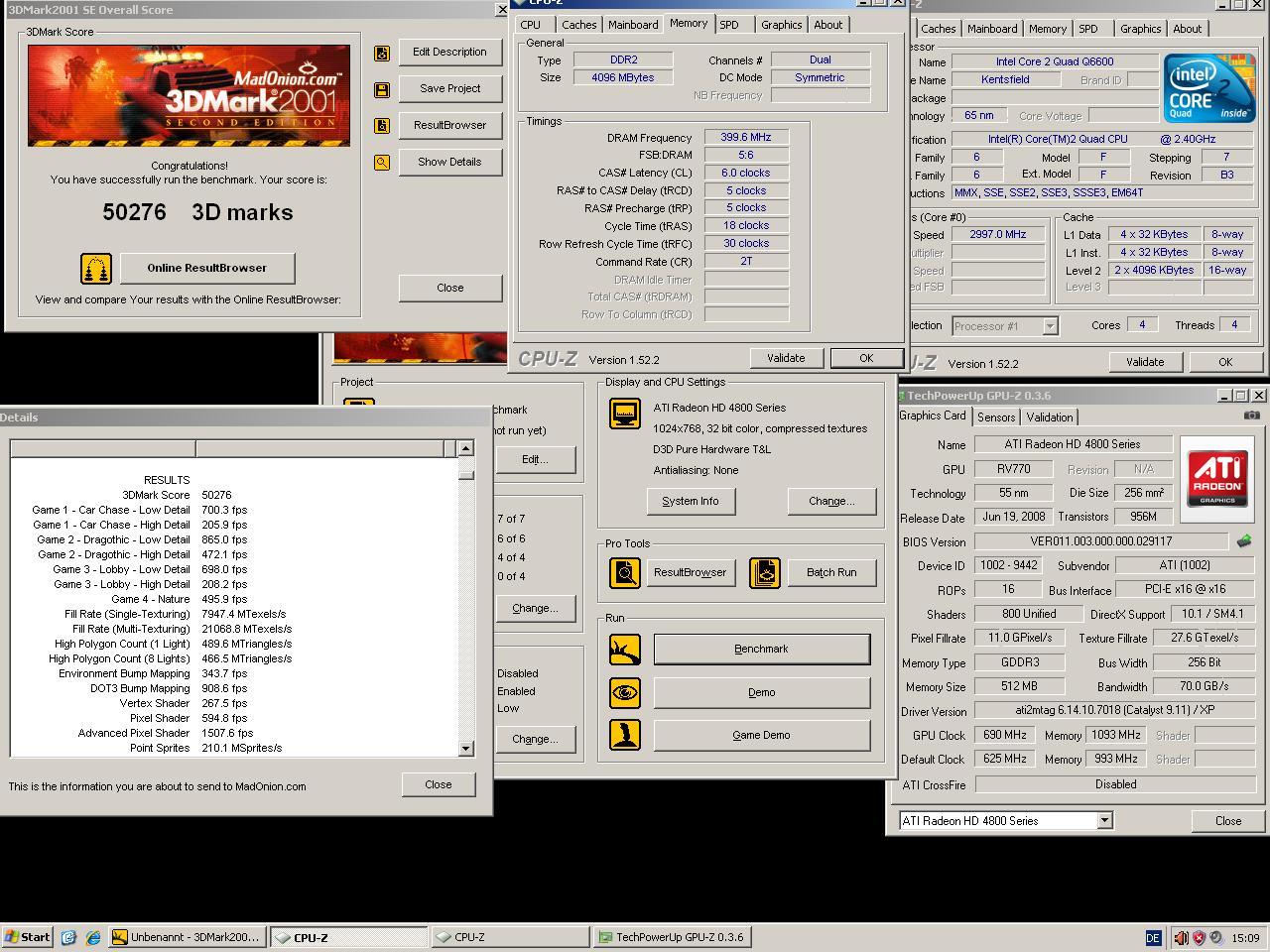Click the ATI Radeon logo in GPU-Z
The width and height of the screenshot is (1270, 952).
(x=1217, y=479)
